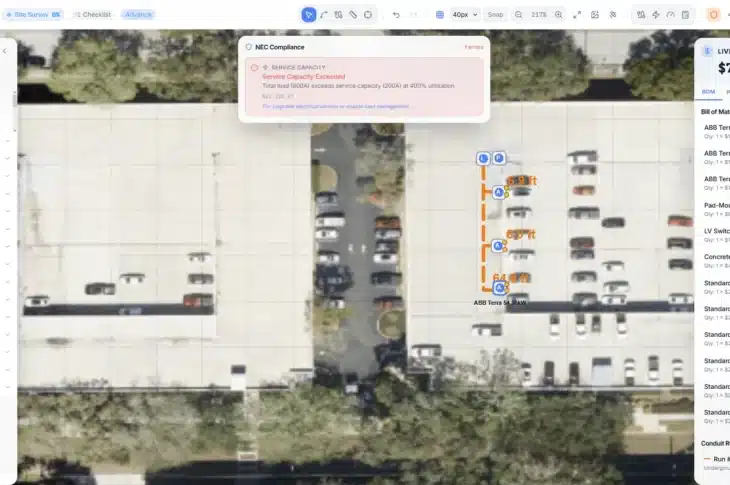Select the pointer selection tool

point(309,15)
